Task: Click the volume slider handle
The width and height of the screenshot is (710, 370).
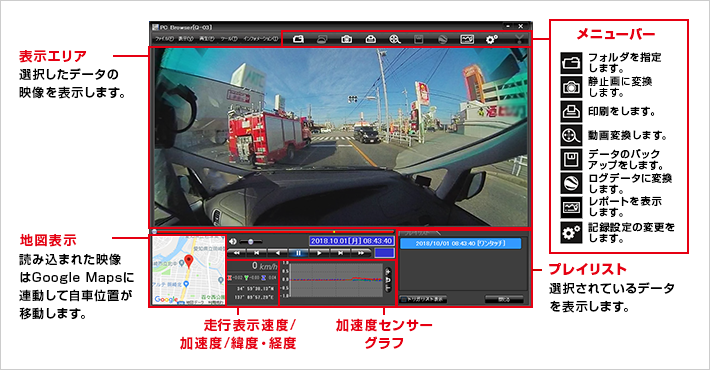Action: pos(250,242)
